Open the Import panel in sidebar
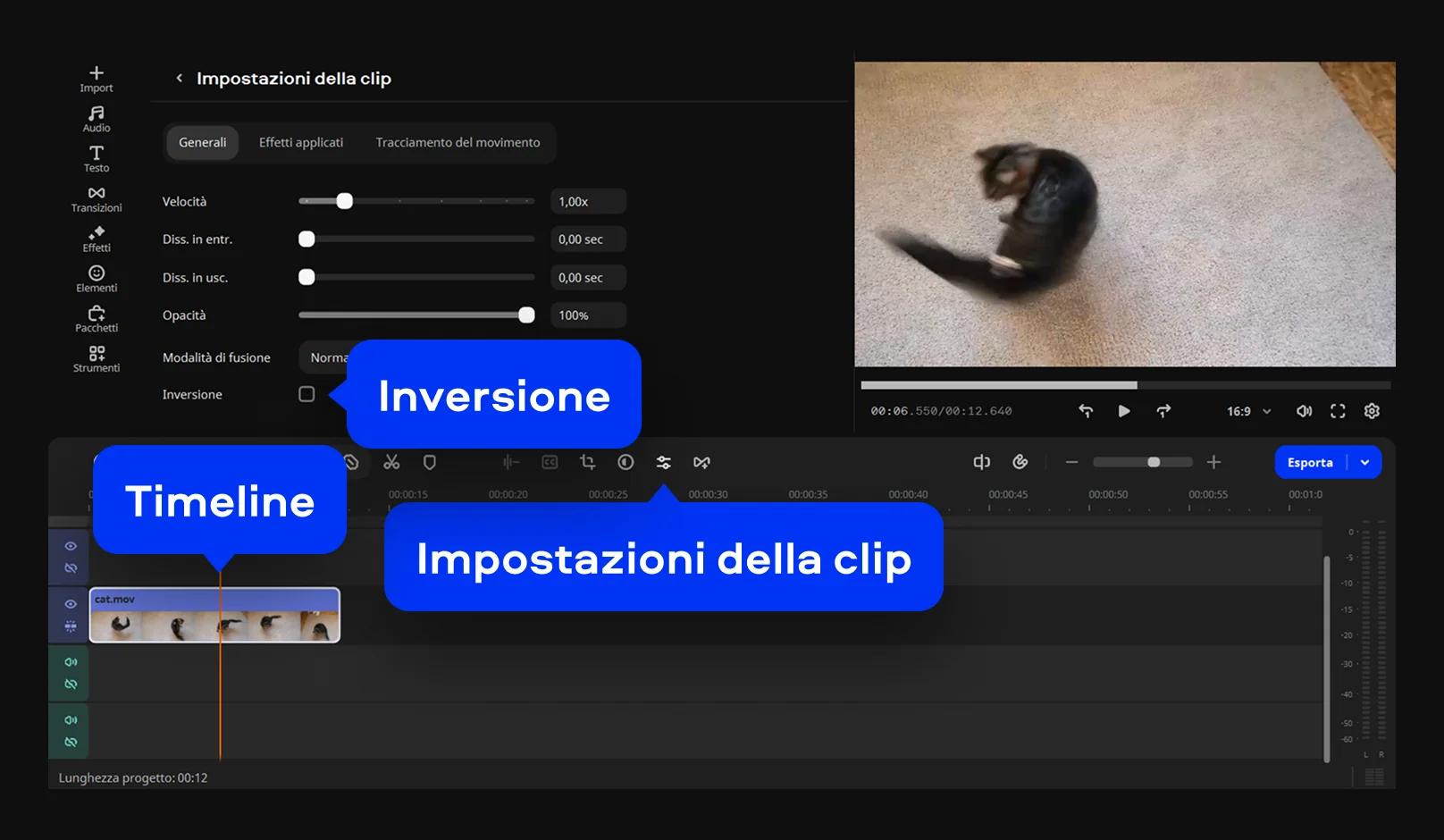This screenshot has width=1444, height=840. coord(97,79)
